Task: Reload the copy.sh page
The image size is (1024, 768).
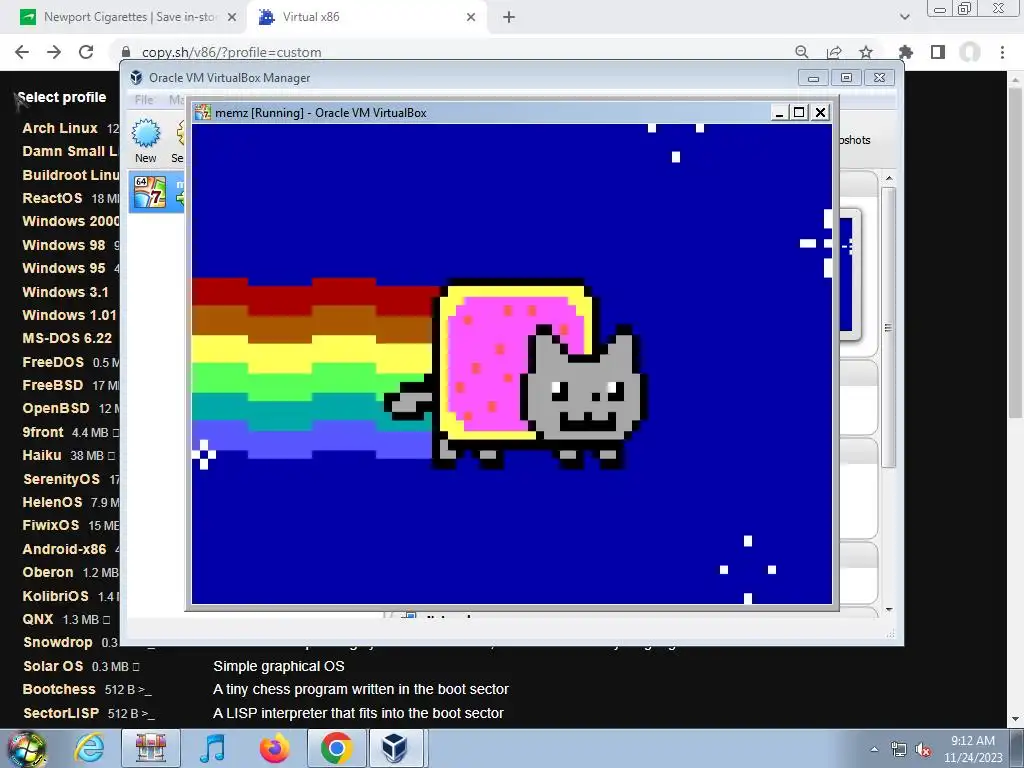Action: [86, 52]
